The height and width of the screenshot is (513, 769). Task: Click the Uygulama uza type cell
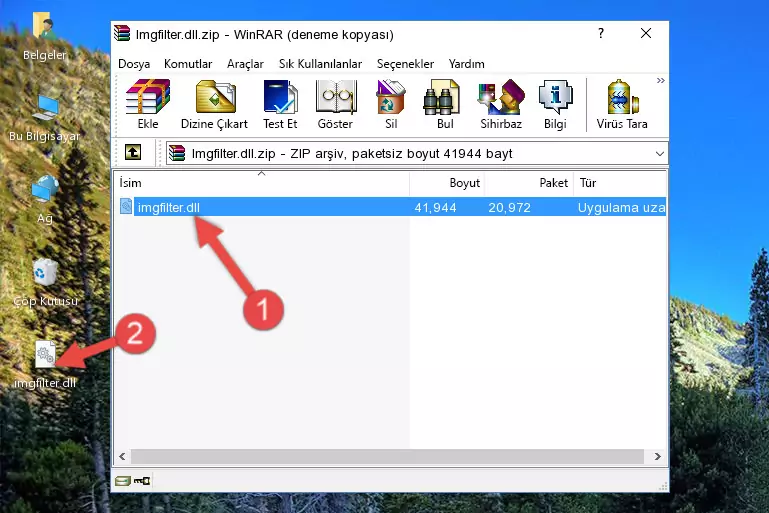point(621,207)
